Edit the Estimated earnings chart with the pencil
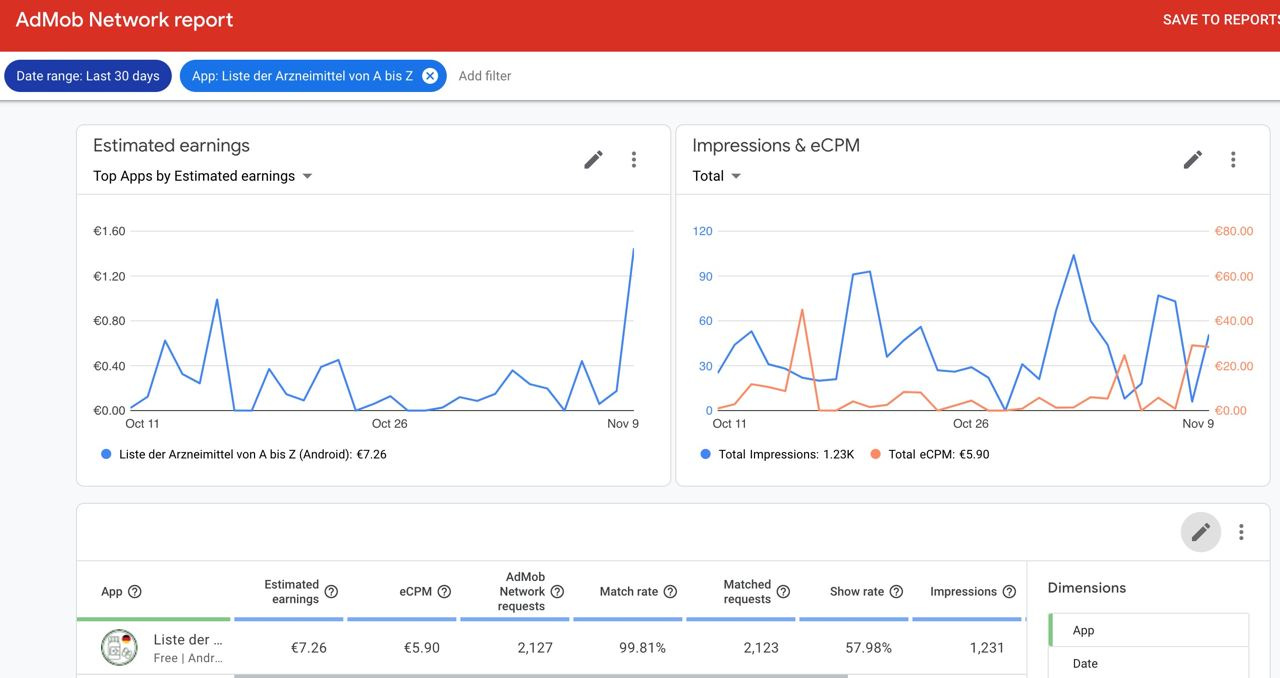Image resolution: width=1280 pixels, height=678 pixels. click(593, 160)
